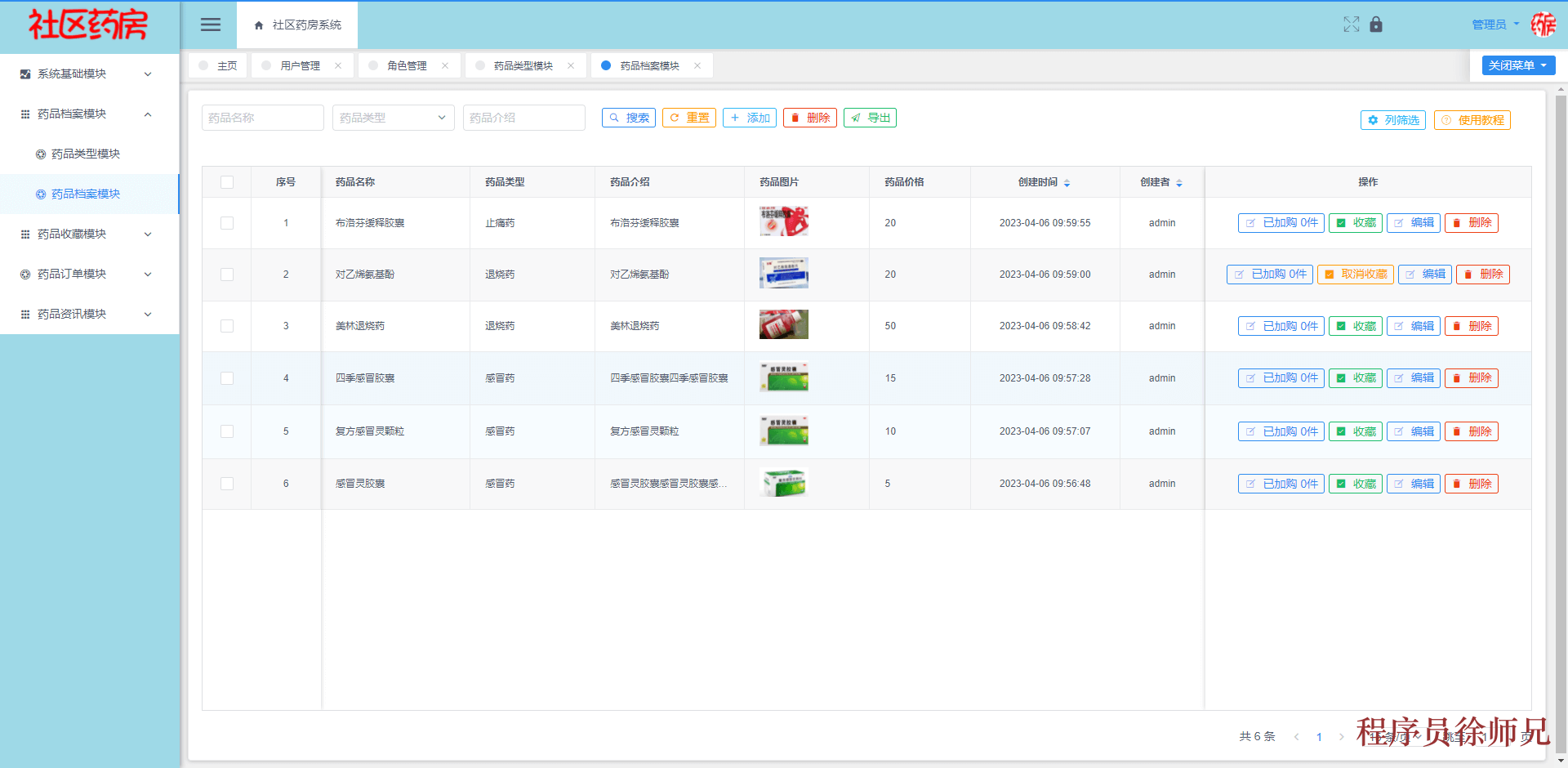Check the row checkbox for 布洛芬缓释胶囊
The width and height of the screenshot is (1568, 768).
(x=226, y=222)
